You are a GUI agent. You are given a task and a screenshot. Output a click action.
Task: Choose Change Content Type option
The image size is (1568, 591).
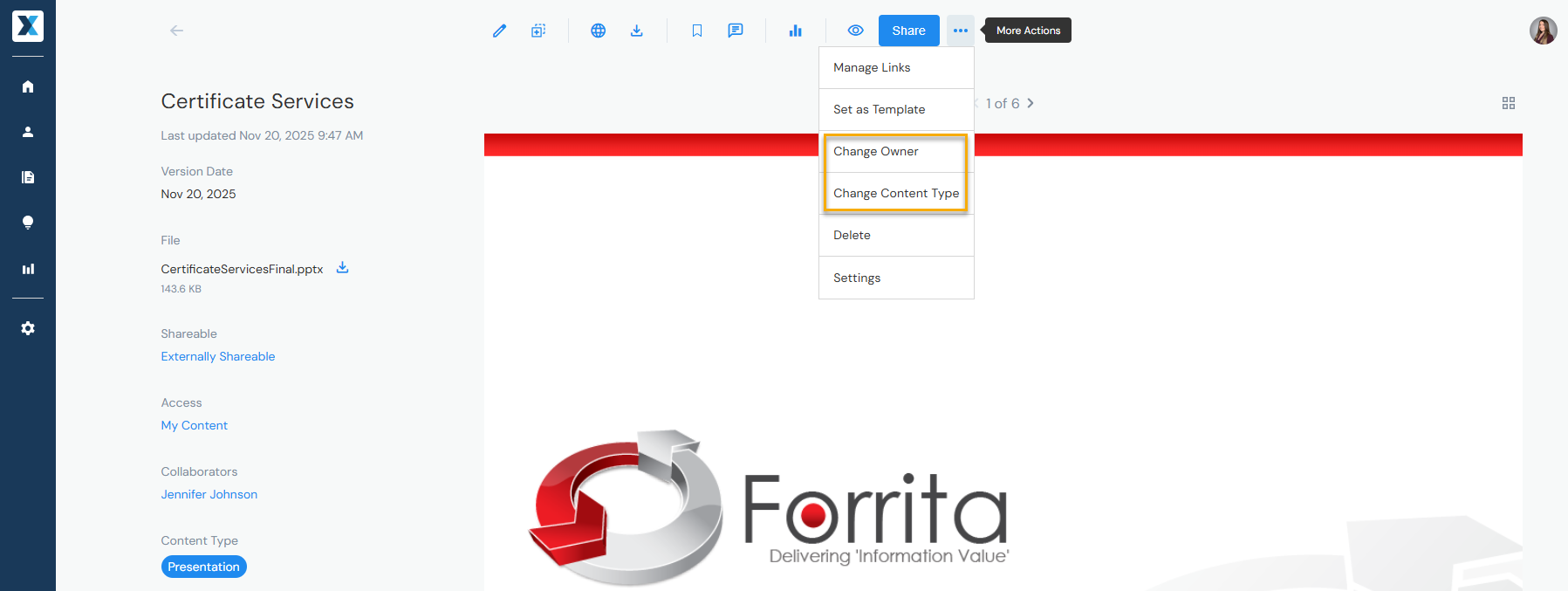[896, 193]
